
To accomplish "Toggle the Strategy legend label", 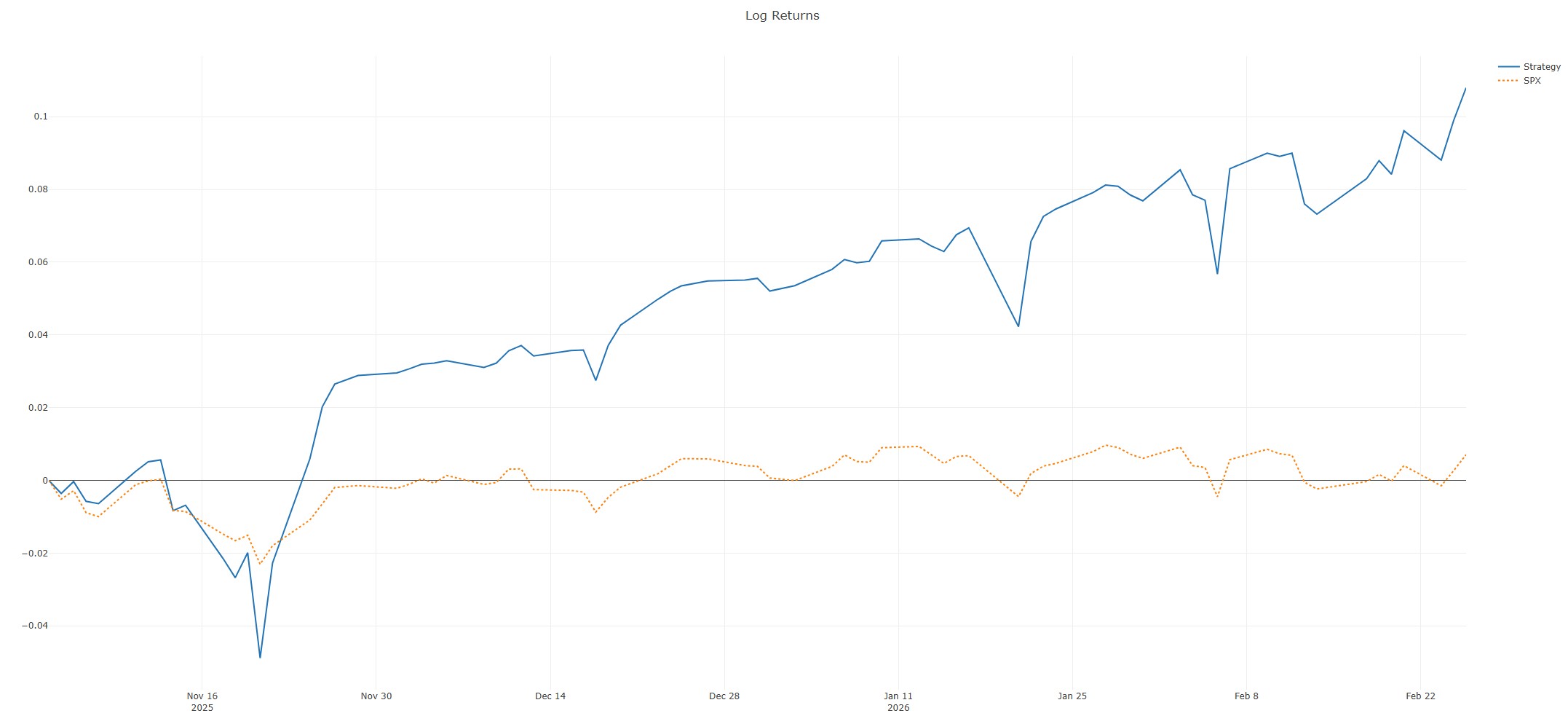I will click(1541, 67).
